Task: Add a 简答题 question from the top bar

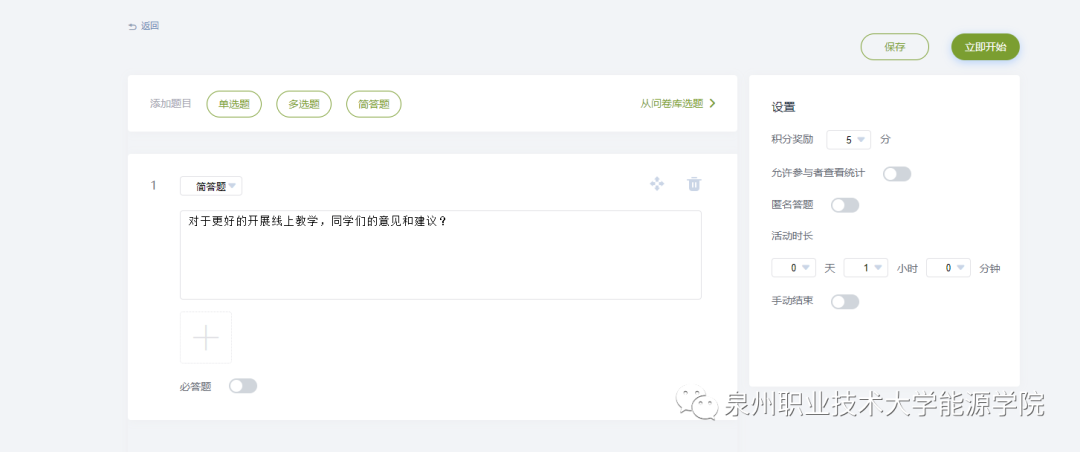Action: point(374,104)
